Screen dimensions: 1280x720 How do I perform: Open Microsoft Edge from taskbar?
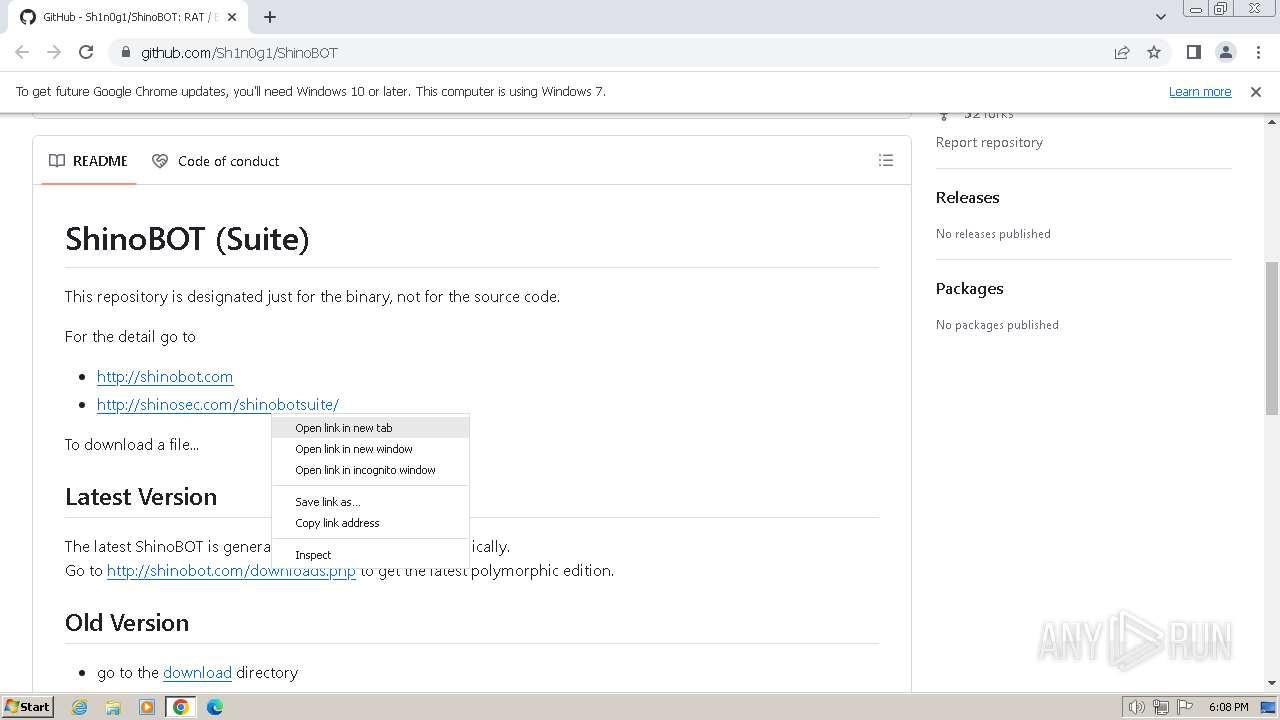click(214, 707)
